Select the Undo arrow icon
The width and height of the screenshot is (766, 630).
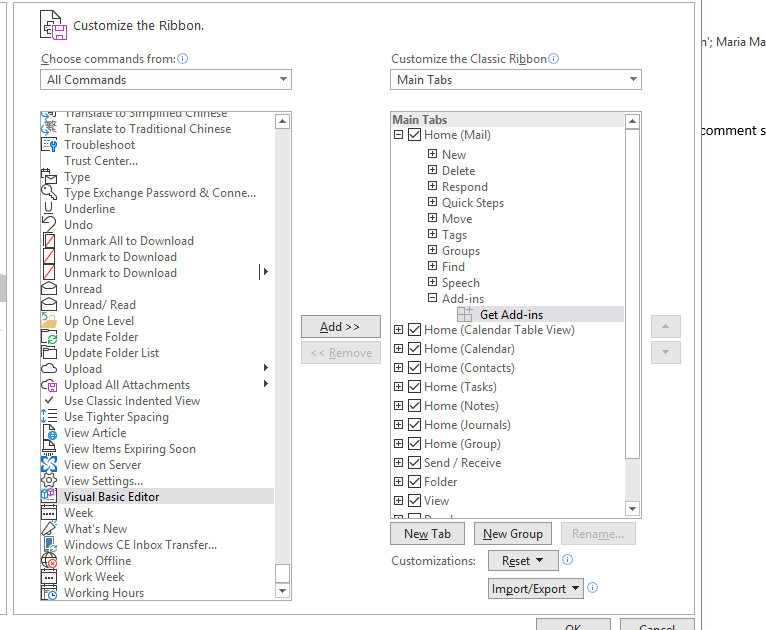(x=49, y=225)
